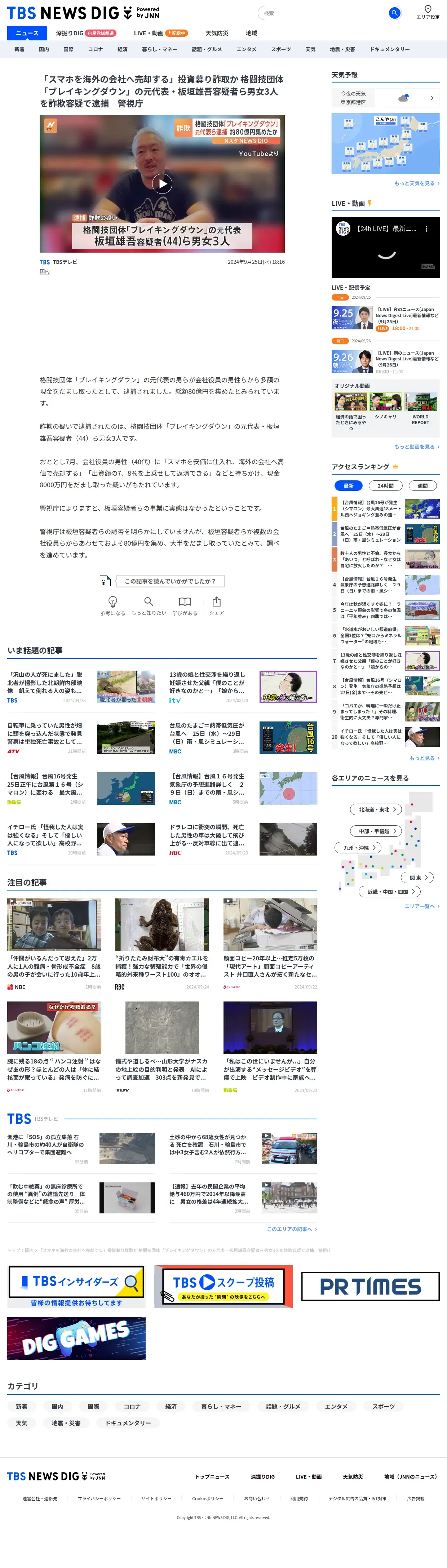The height and width of the screenshot is (1568, 447).
Task: Click このエリアの記事へ link
Action: 292,1229
